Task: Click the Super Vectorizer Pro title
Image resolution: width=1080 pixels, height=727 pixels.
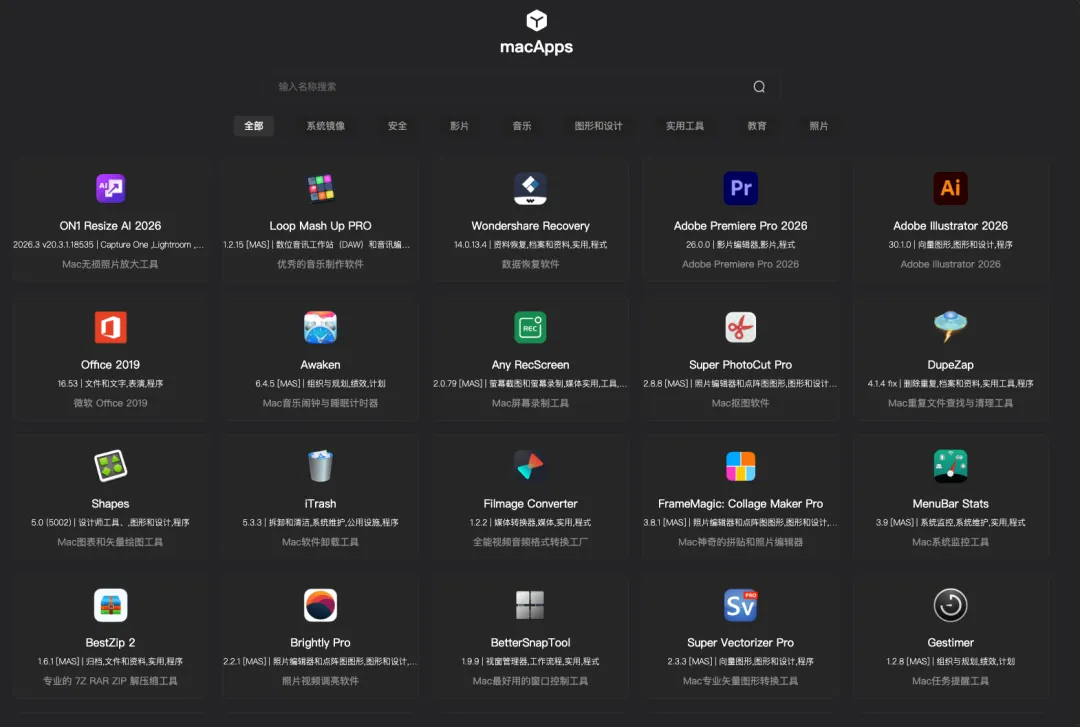Action: (x=740, y=642)
